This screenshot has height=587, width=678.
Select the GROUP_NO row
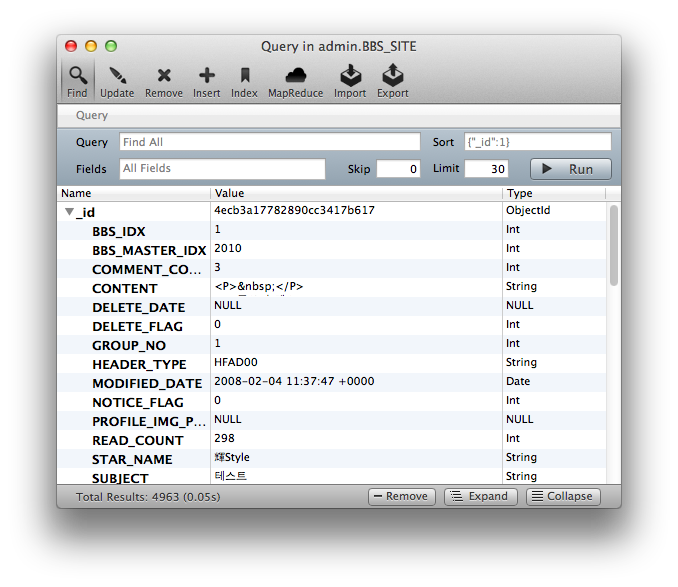tap(332, 345)
